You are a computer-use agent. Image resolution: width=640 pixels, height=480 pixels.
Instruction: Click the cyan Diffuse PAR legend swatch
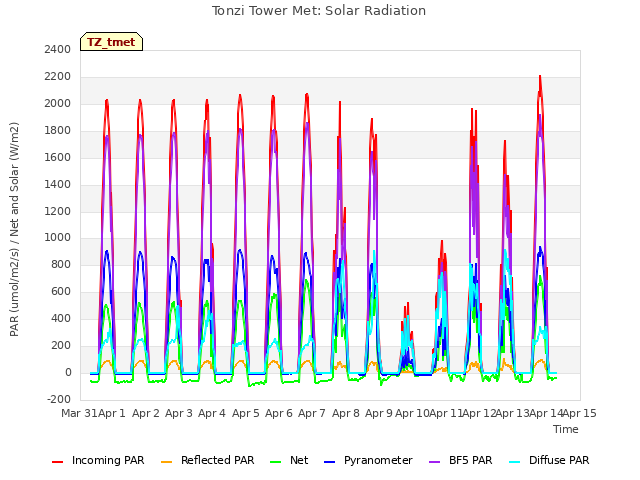[x=515, y=462]
